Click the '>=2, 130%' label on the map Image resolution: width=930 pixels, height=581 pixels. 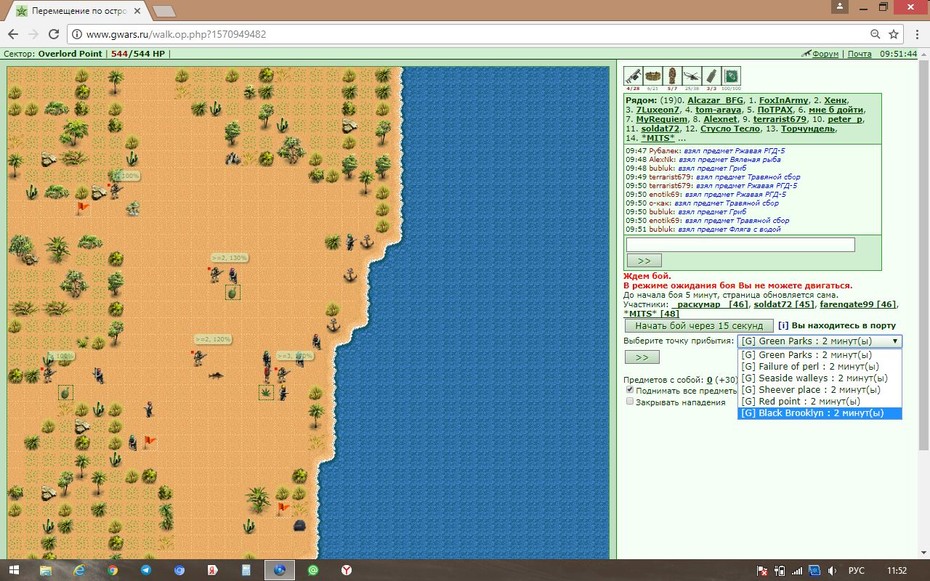(x=230, y=258)
